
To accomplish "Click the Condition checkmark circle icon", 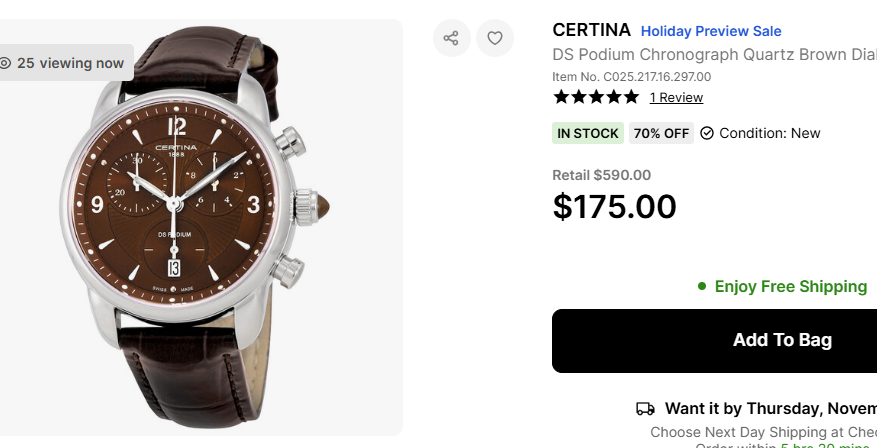I will [x=707, y=133].
